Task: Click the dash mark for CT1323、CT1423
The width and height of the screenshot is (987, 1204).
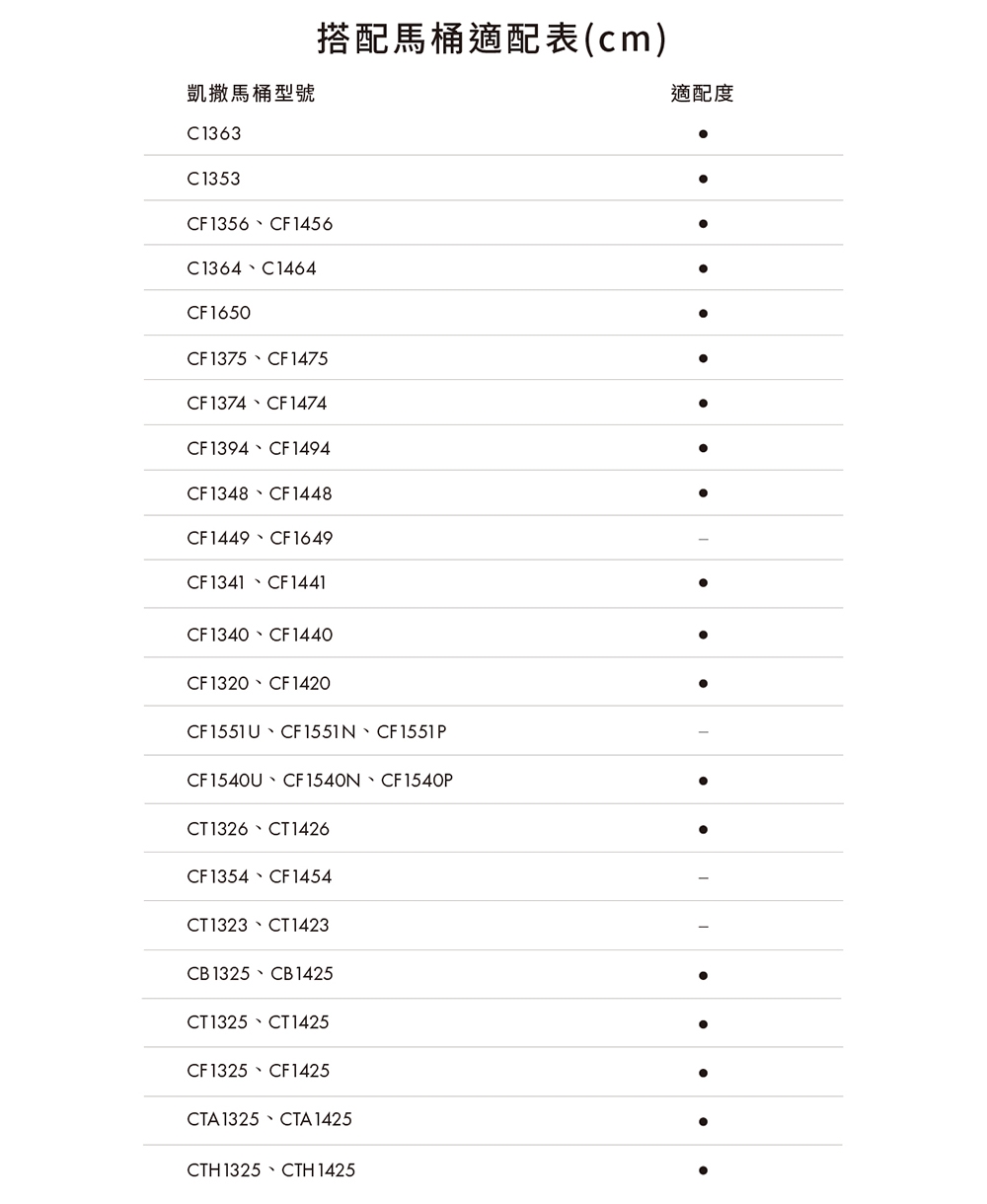Action: tap(702, 927)
